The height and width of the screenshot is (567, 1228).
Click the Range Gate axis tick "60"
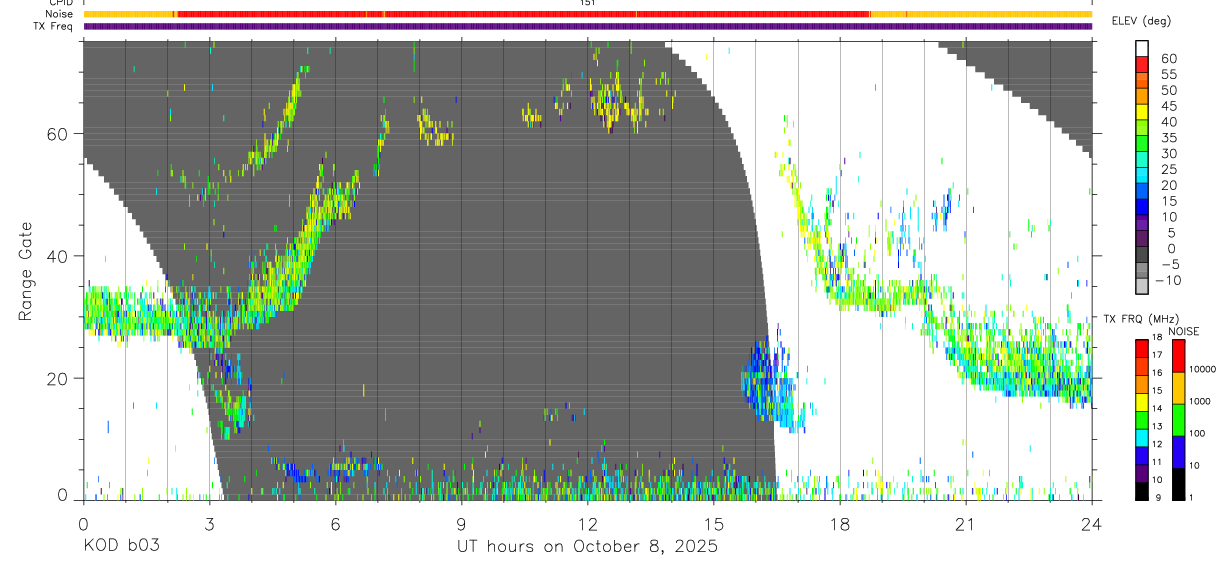[x=58, y=134]
